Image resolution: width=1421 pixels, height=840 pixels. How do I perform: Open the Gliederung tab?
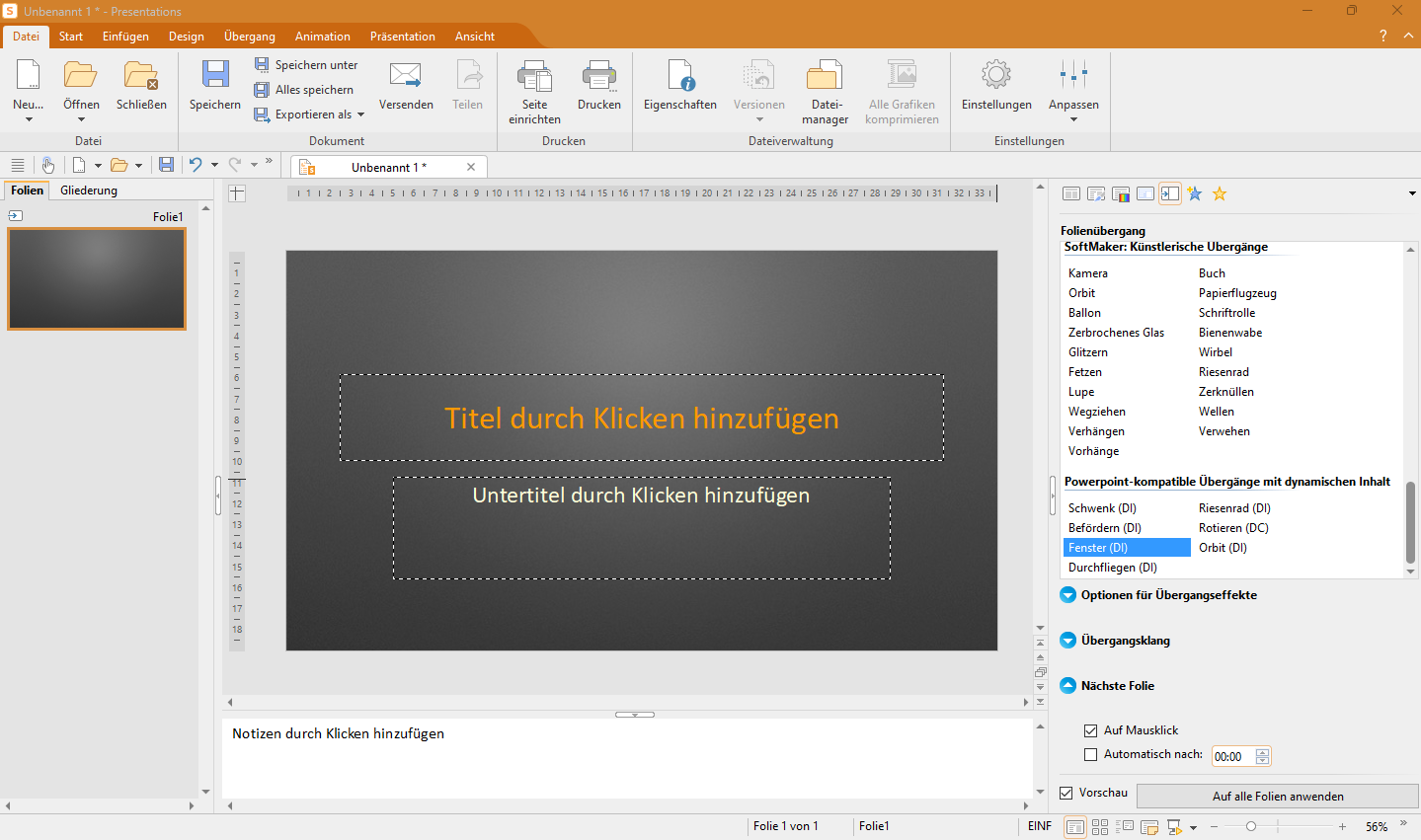[x=89, y=191]
